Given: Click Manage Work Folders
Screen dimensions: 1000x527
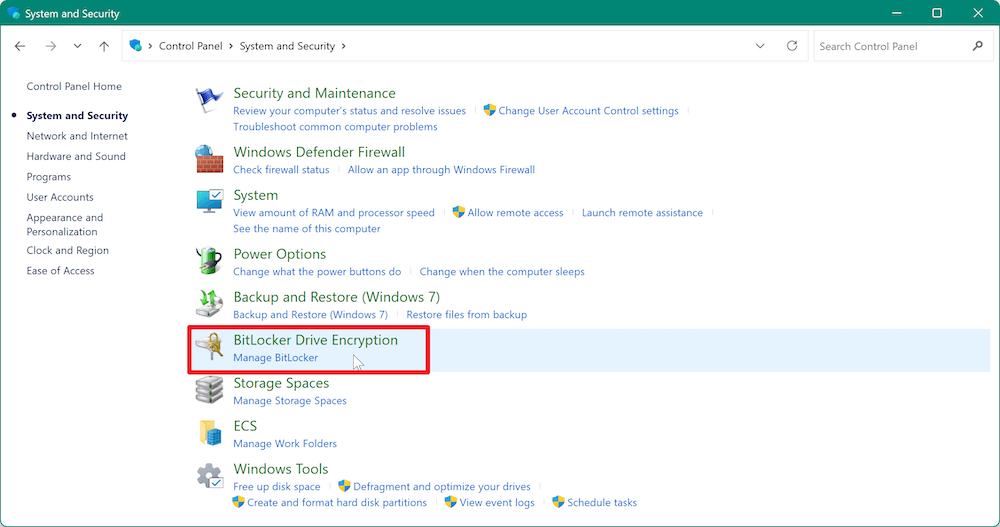Looking at the screenshot, I should pos(285,443).
